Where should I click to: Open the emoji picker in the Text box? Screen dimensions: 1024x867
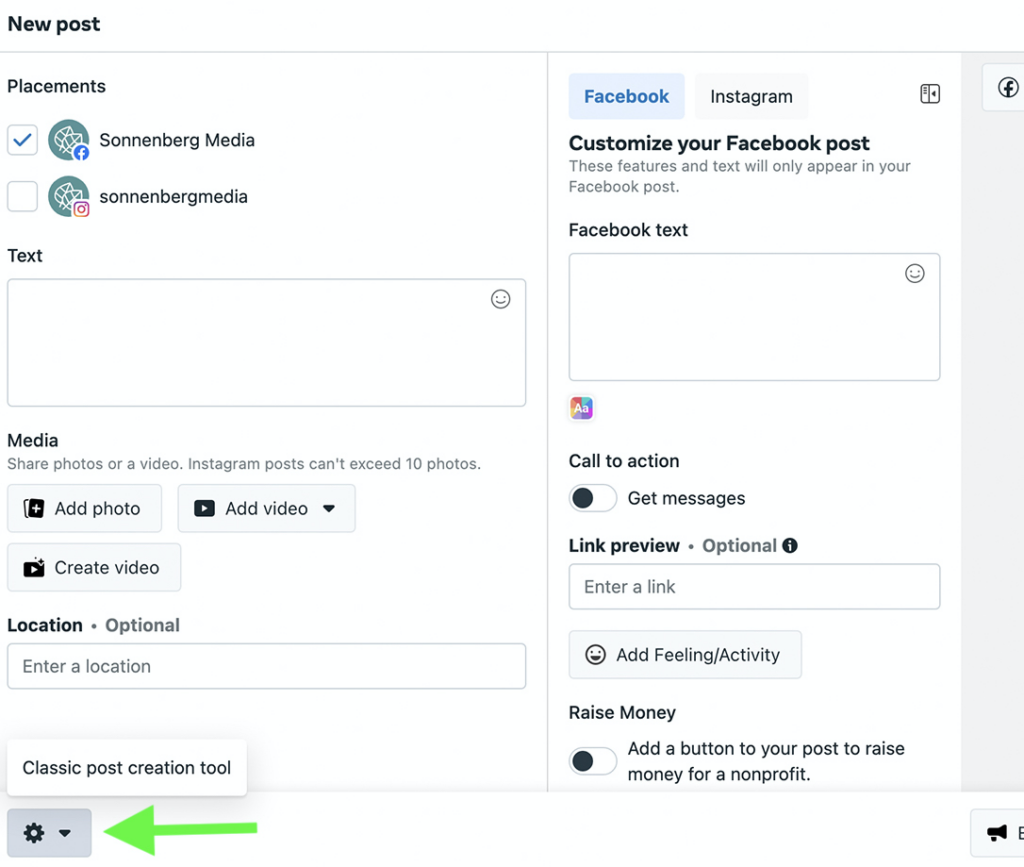point(500,298)
